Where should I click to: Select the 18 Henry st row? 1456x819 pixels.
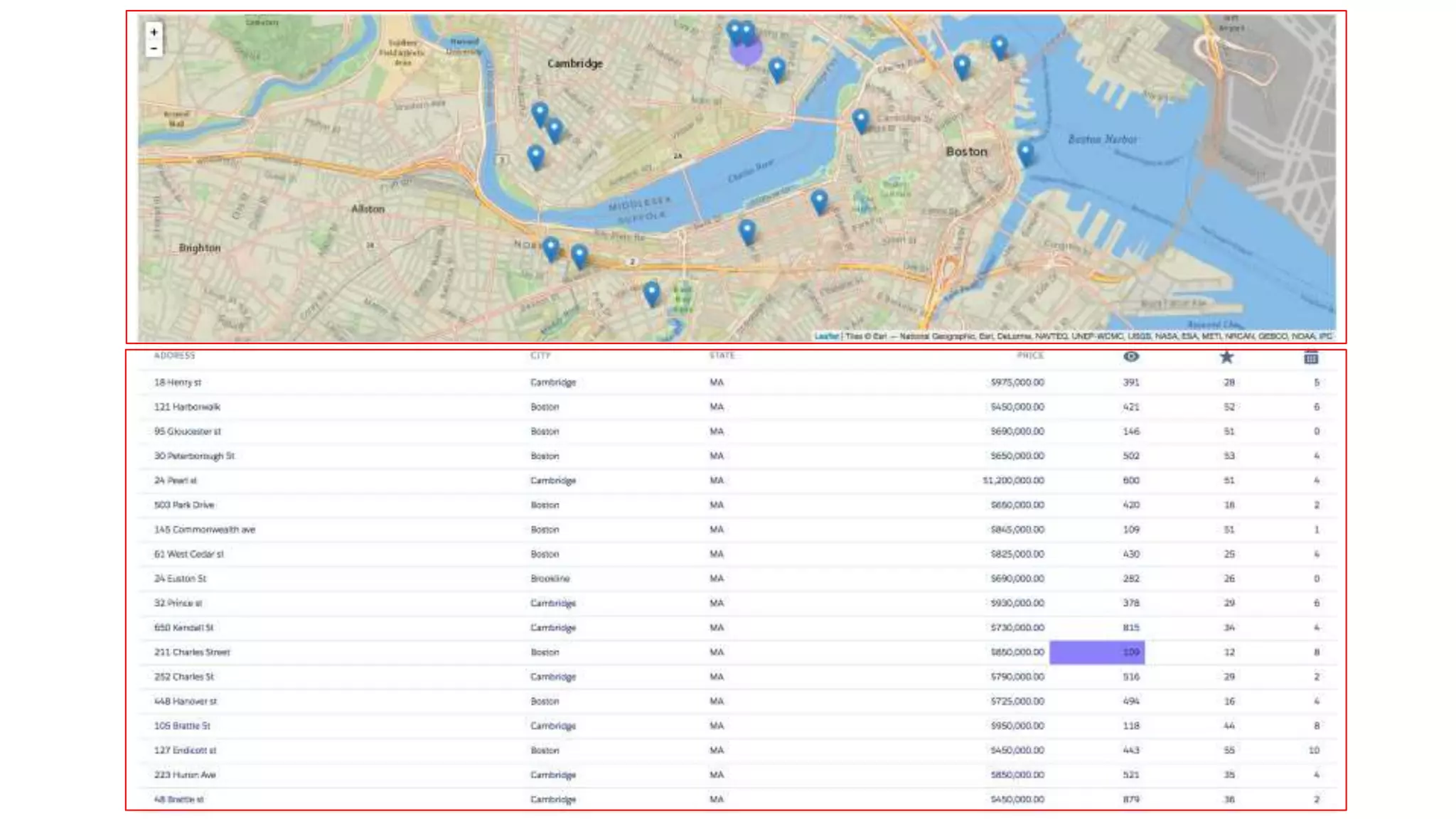(738, 382)
